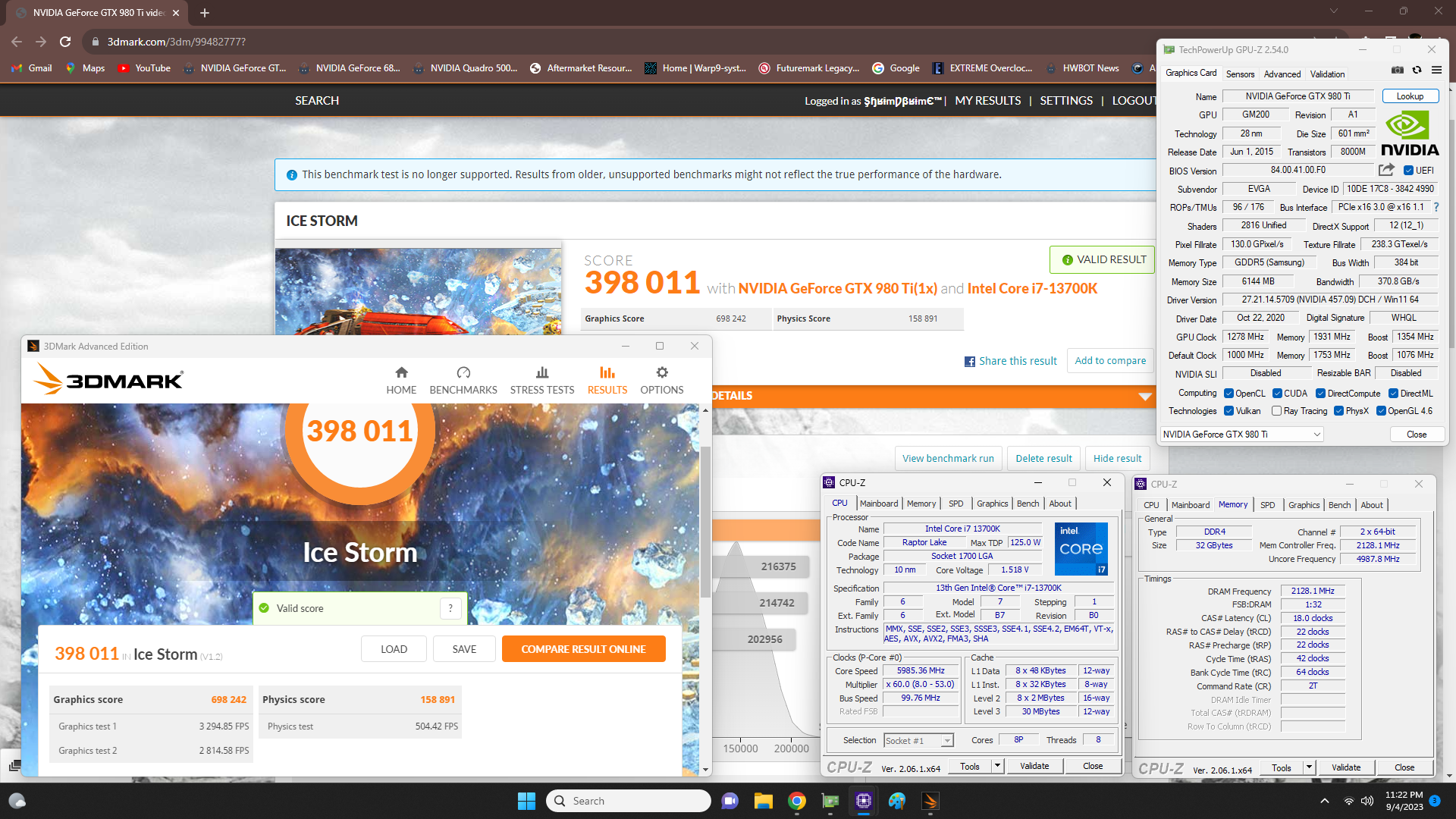Click the scroll up arrow in 3DMark window

pos(705,410)
